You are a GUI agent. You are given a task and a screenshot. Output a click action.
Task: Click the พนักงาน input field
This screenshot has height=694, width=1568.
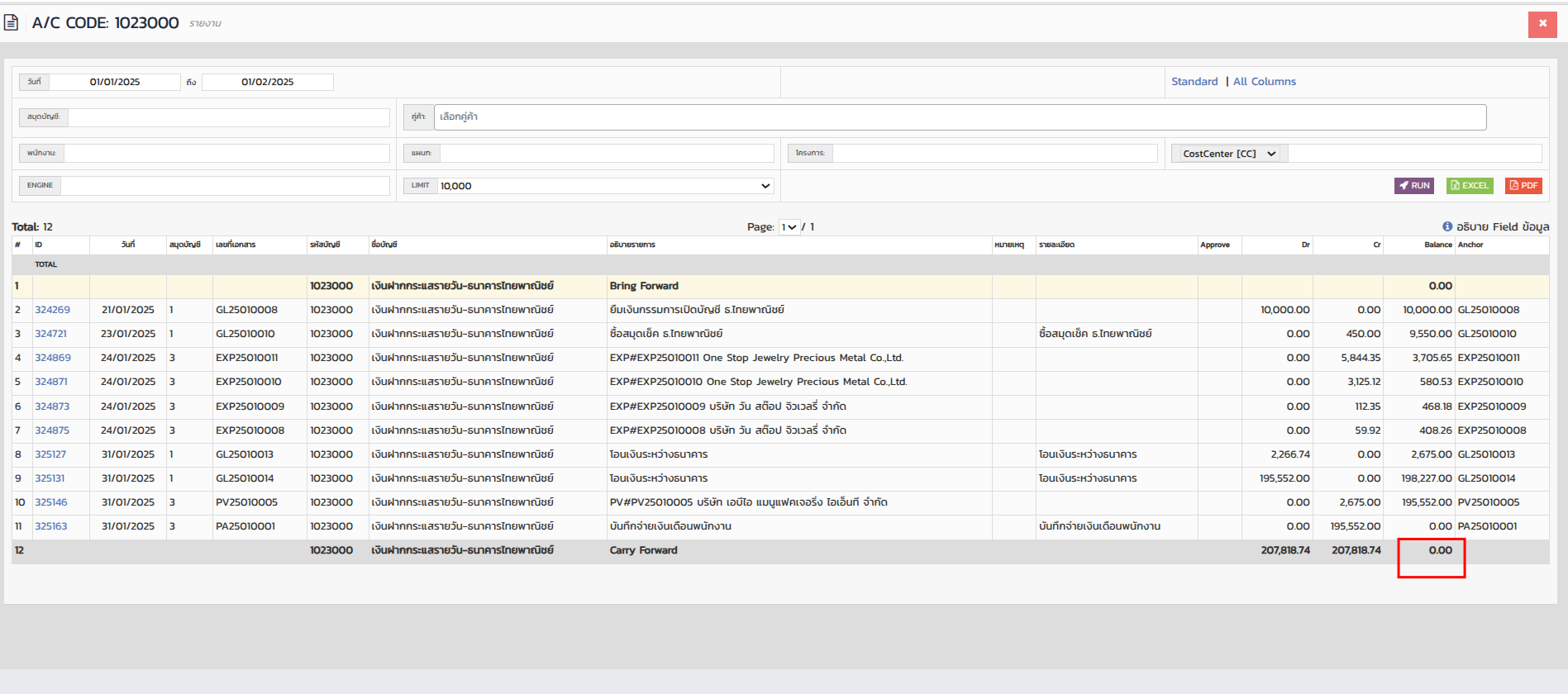pyautogui.click(x=226, y=153)
